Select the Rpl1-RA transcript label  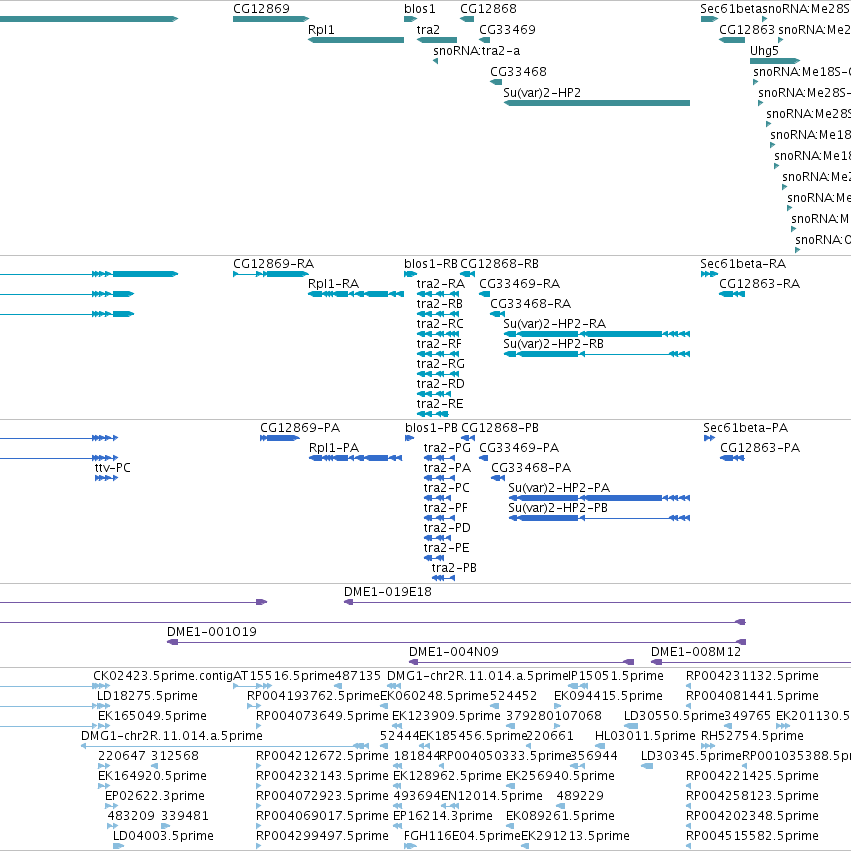pos(333,284)
